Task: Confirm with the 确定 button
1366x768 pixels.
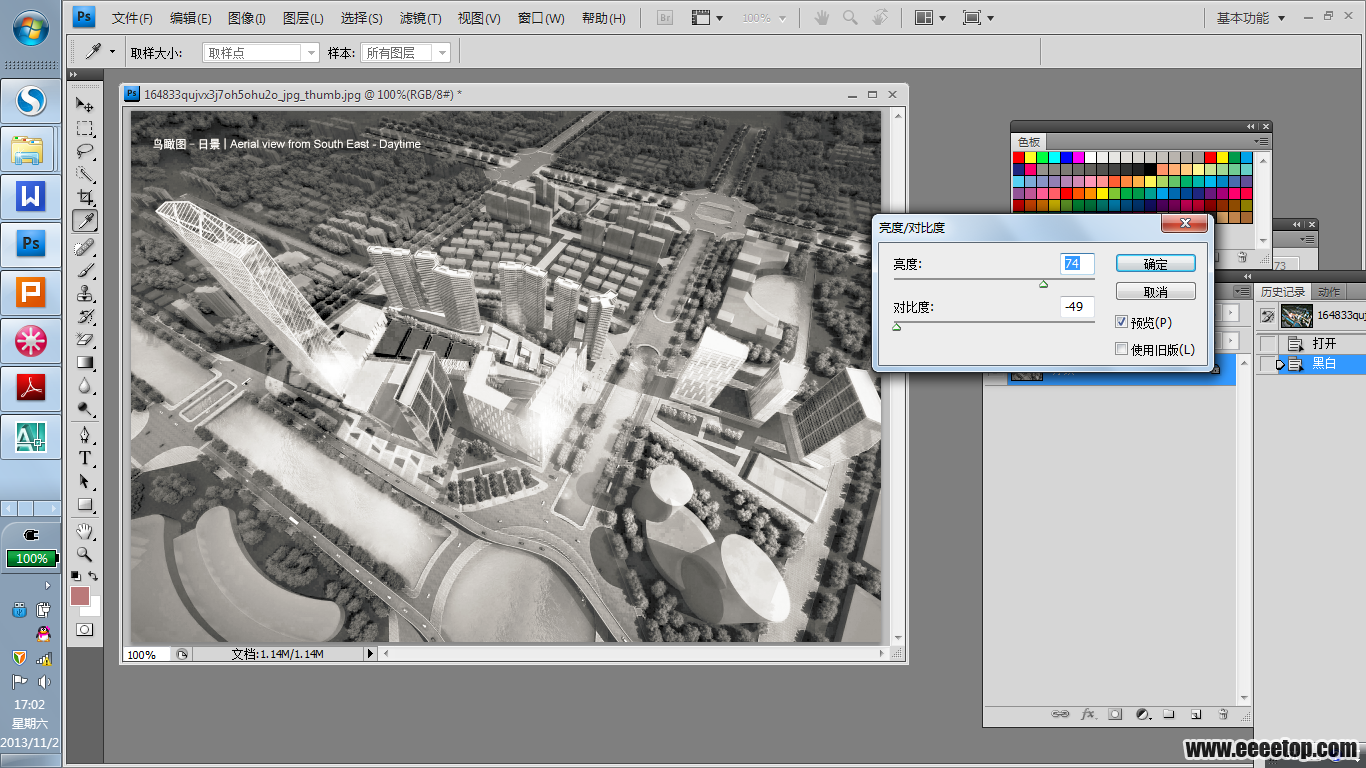Action: pyautogui.click(x=1155, y=264)
